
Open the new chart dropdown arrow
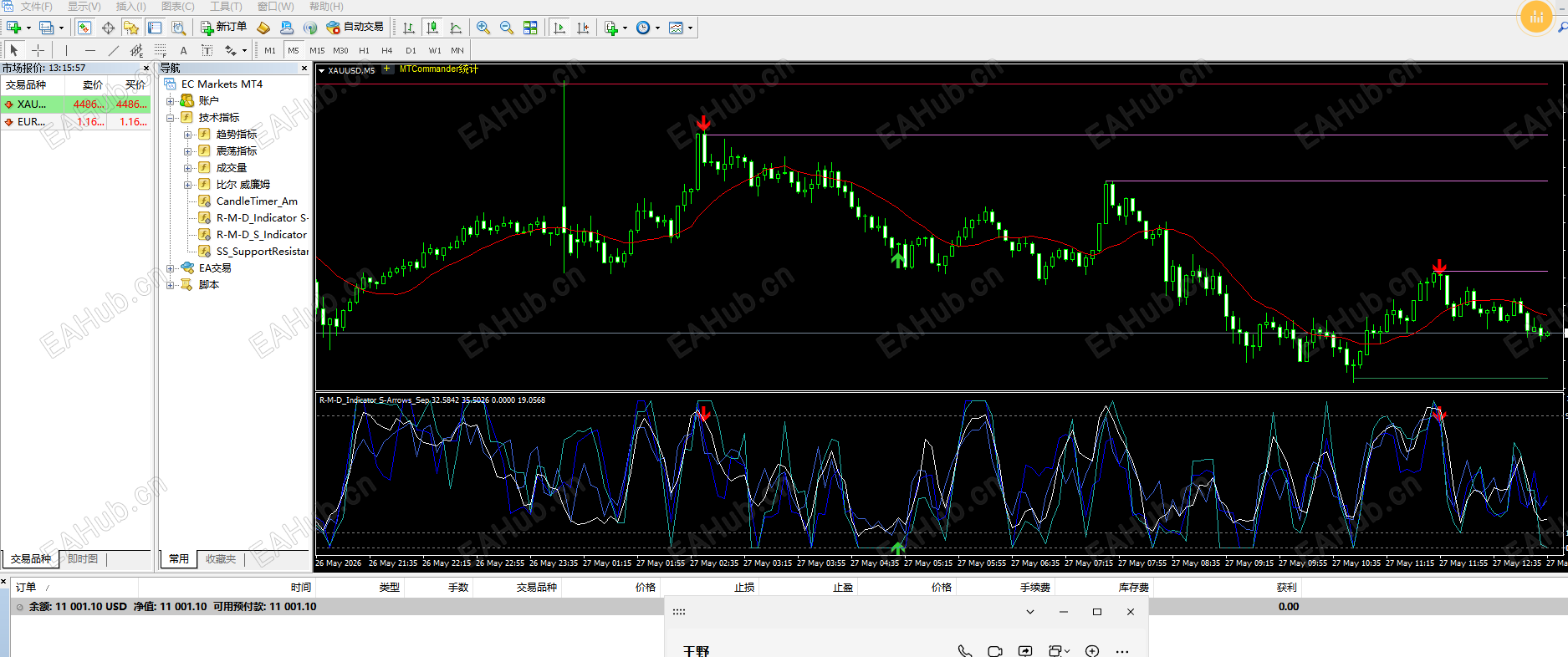click(29, 28)
